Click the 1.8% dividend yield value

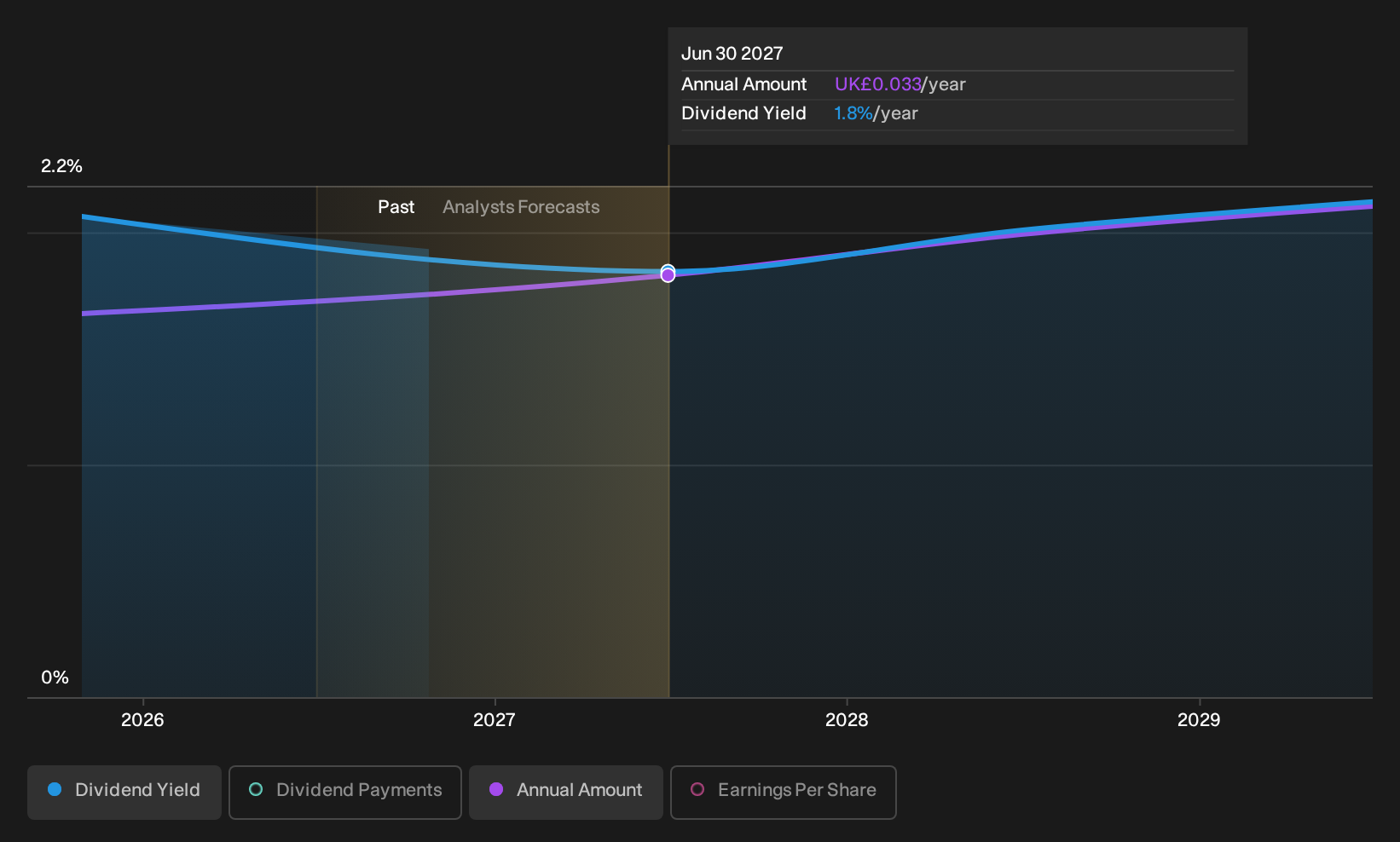coord(853,113)
